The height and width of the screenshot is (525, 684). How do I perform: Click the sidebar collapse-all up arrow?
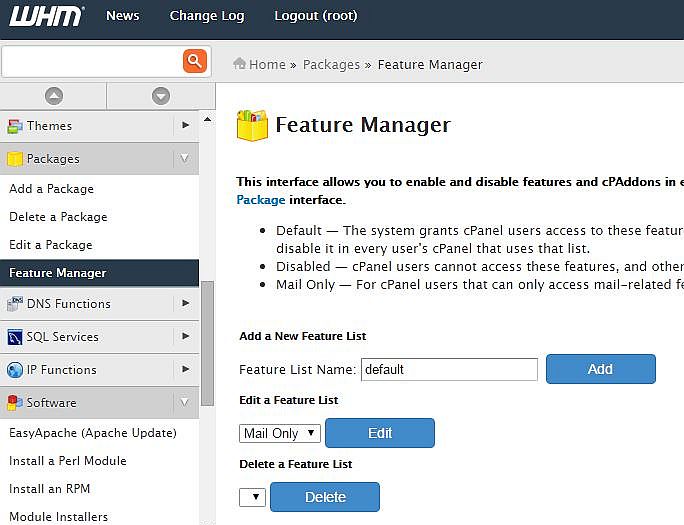tap(54, 96)
